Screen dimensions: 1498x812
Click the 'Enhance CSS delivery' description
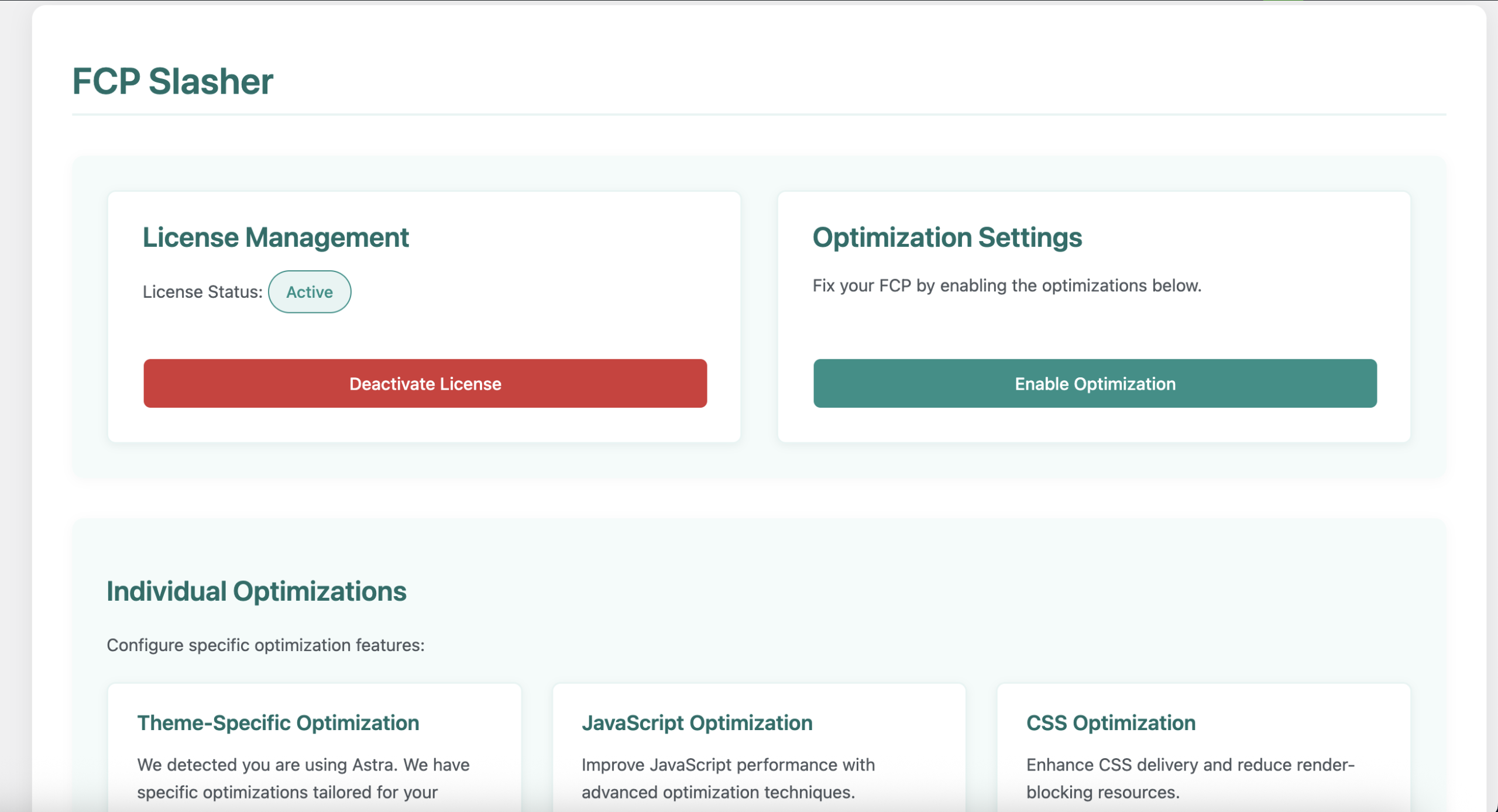coord(1190,778)
